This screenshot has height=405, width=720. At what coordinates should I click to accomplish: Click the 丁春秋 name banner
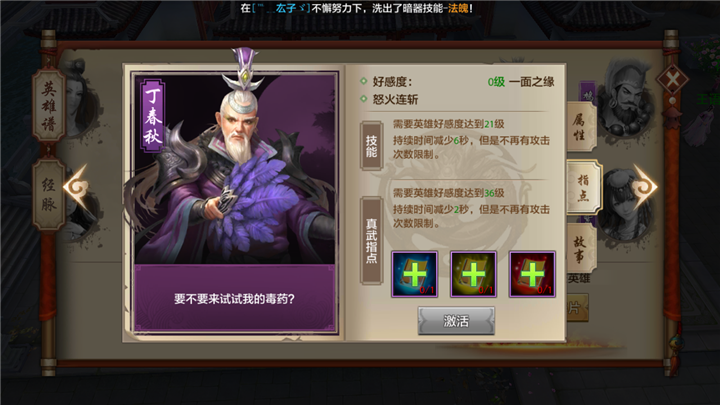coord(153,115)
